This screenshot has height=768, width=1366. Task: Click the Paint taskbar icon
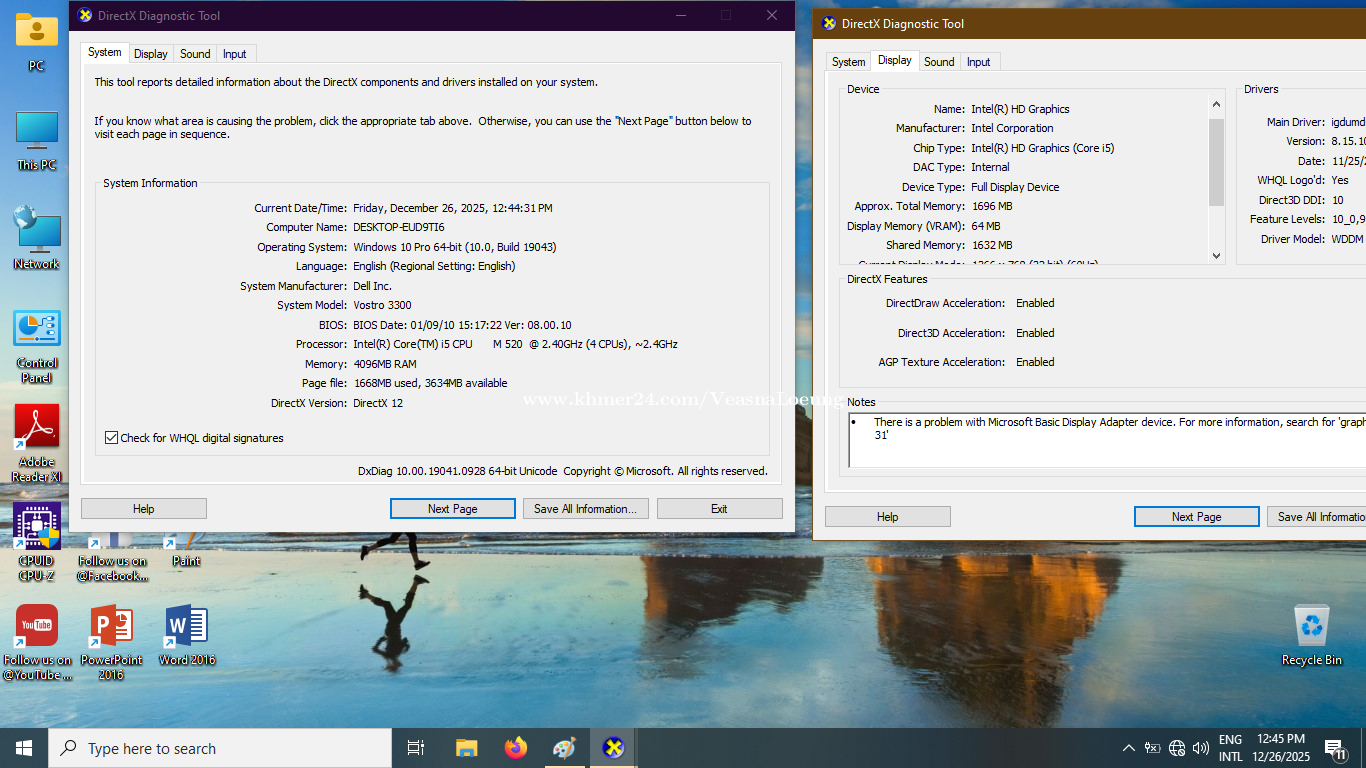(564, 748)
